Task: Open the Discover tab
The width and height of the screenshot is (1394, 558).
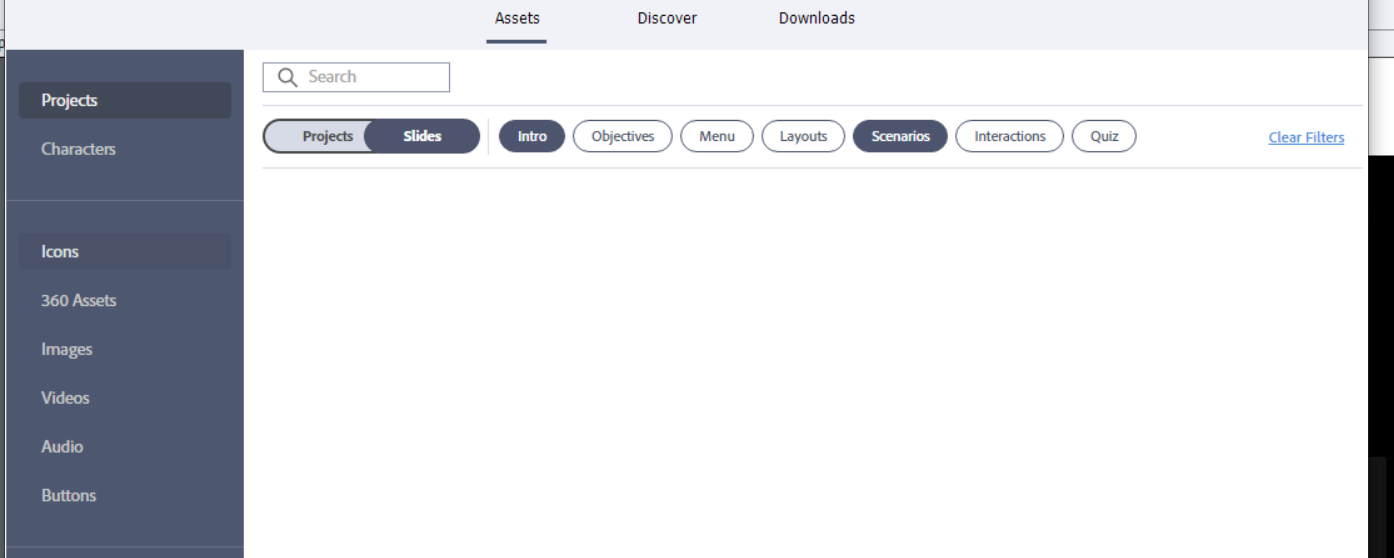Action: point(667,18)
